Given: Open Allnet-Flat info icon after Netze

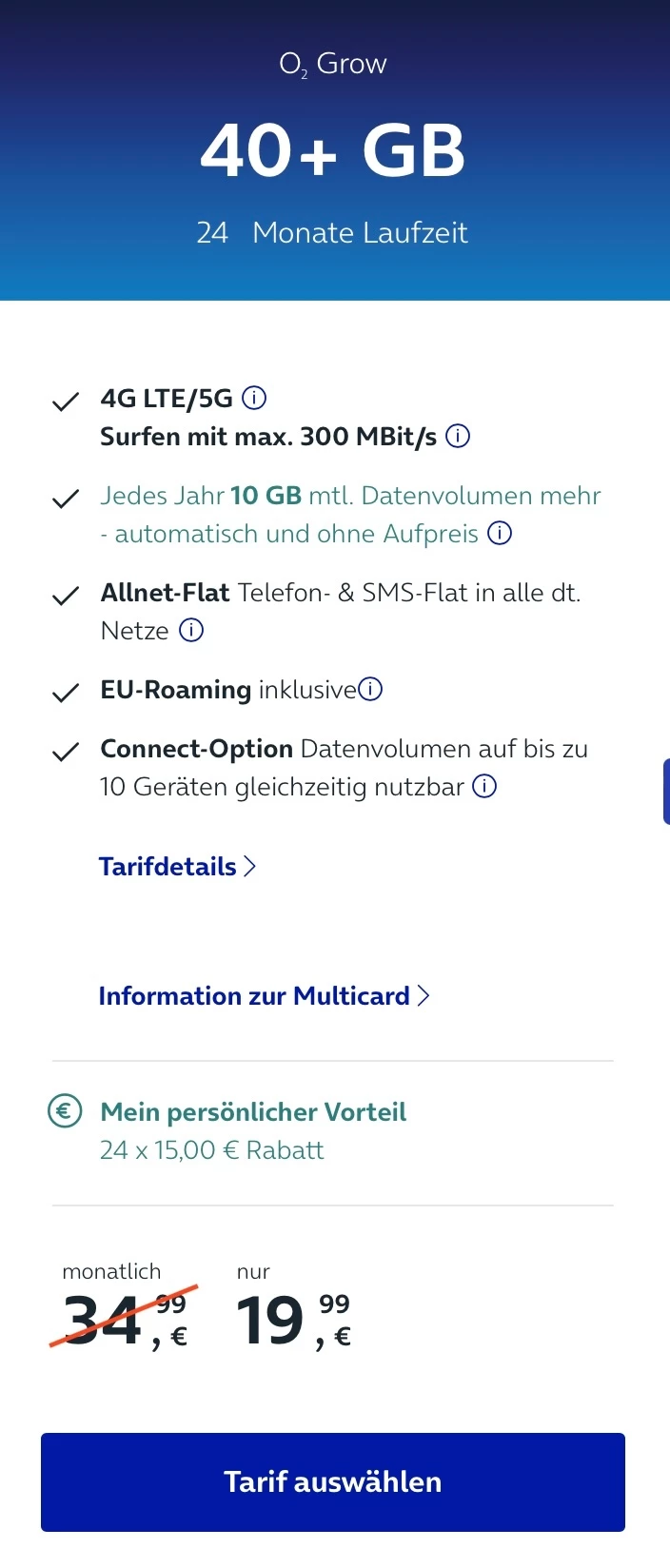Looking at the screenshot, I should click(x=191, y=630).
